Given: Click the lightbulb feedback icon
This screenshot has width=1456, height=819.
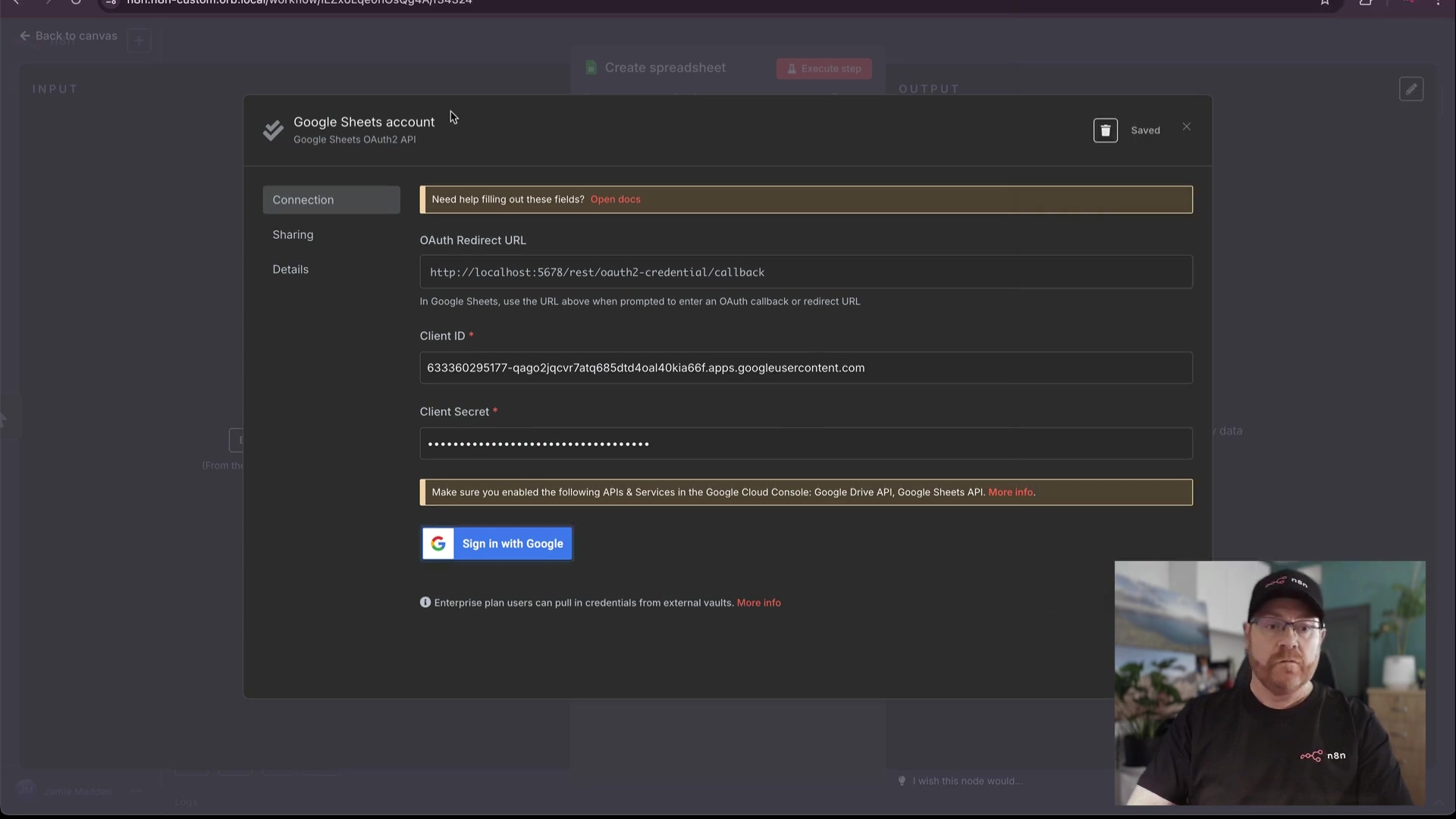Looking at the screenshot, I should coord(902,781).
